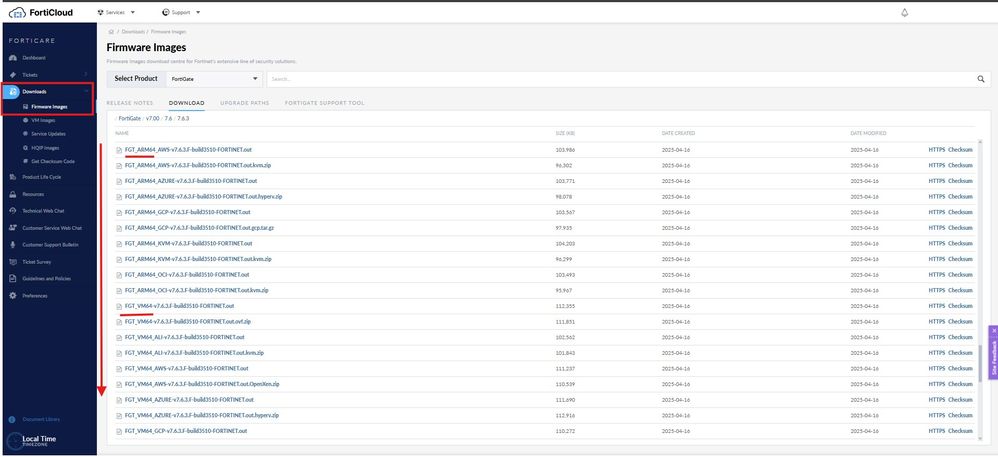Click HTTPS for FGT_VM64_GCP .out row

936,431
